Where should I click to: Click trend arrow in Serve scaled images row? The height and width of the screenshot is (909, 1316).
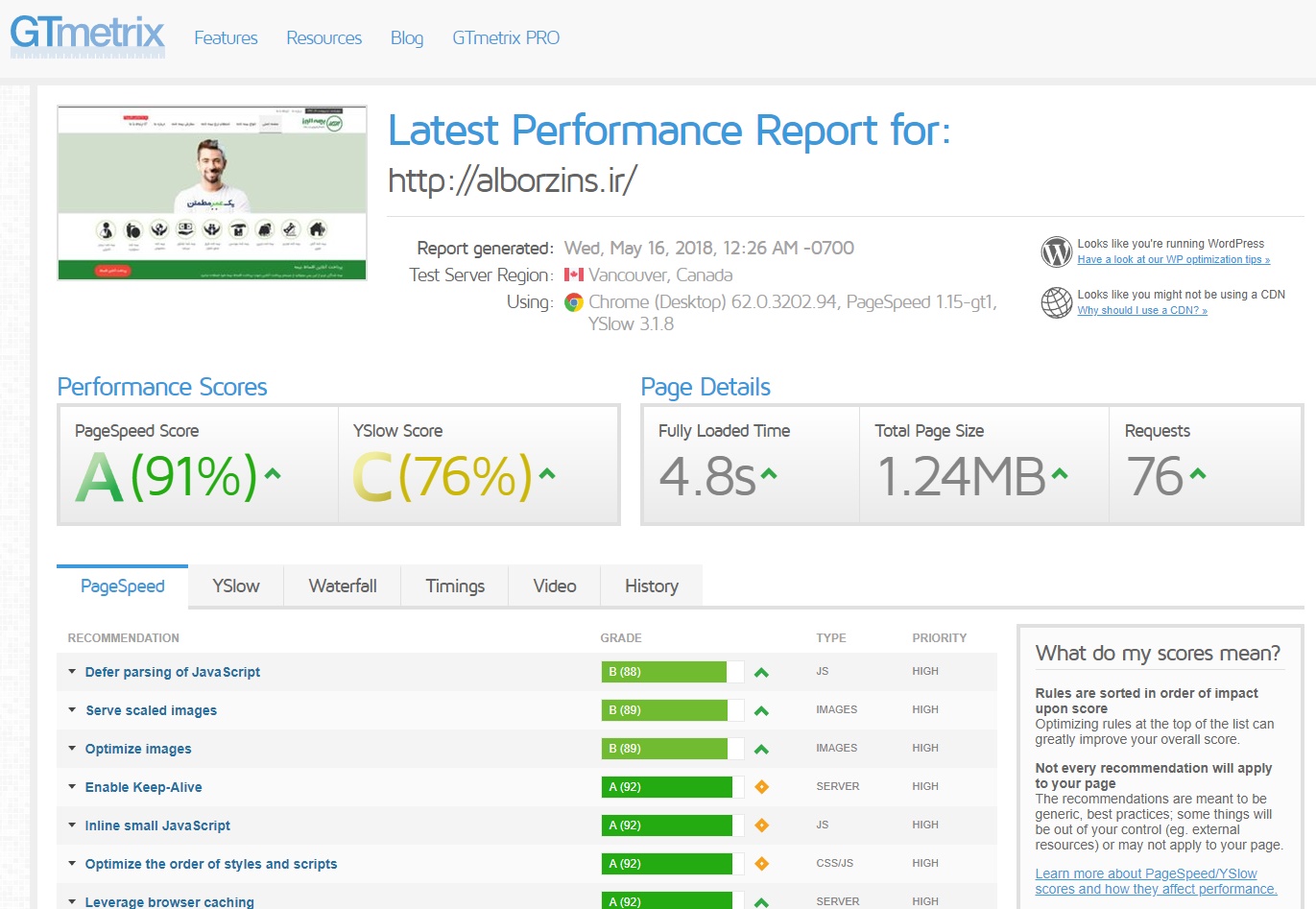pyautogui.click(x=761, y=710)
